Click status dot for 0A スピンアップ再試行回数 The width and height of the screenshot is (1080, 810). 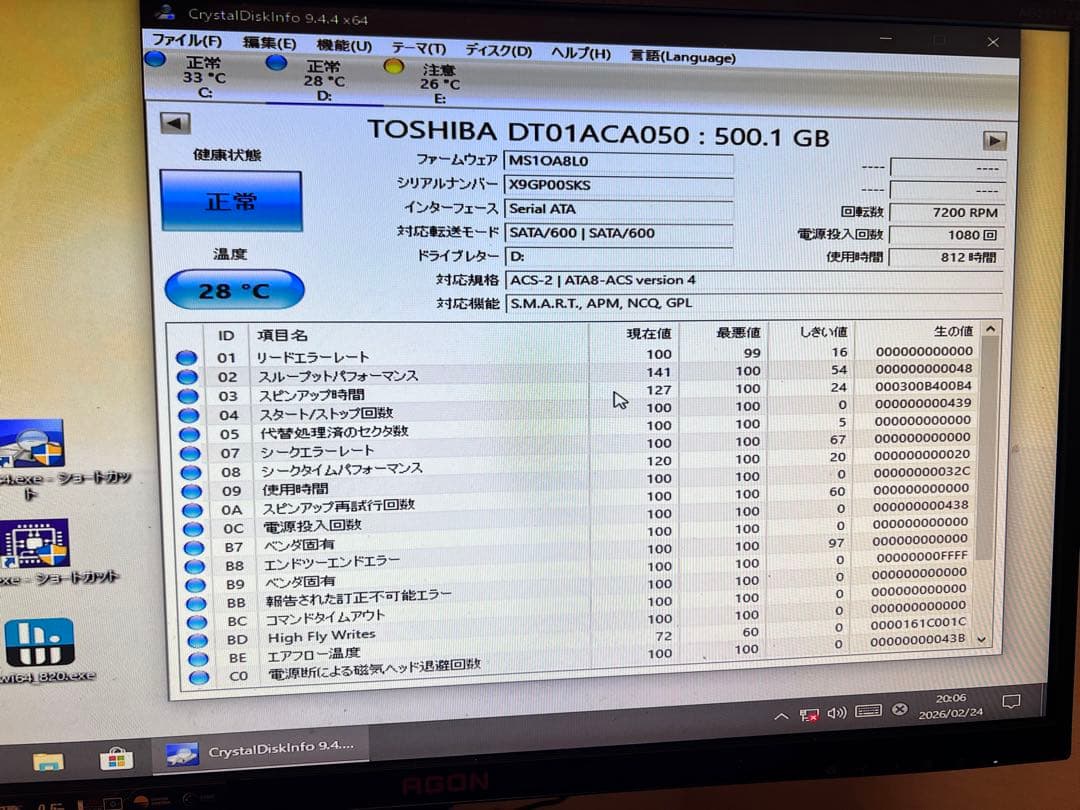(193, 510)
